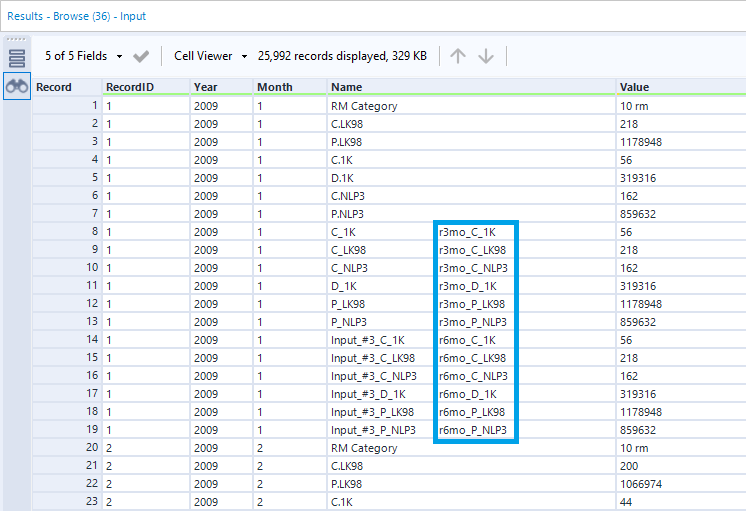Click the up arrow previous record icon

pyautogui.click(x=458, y=56)
